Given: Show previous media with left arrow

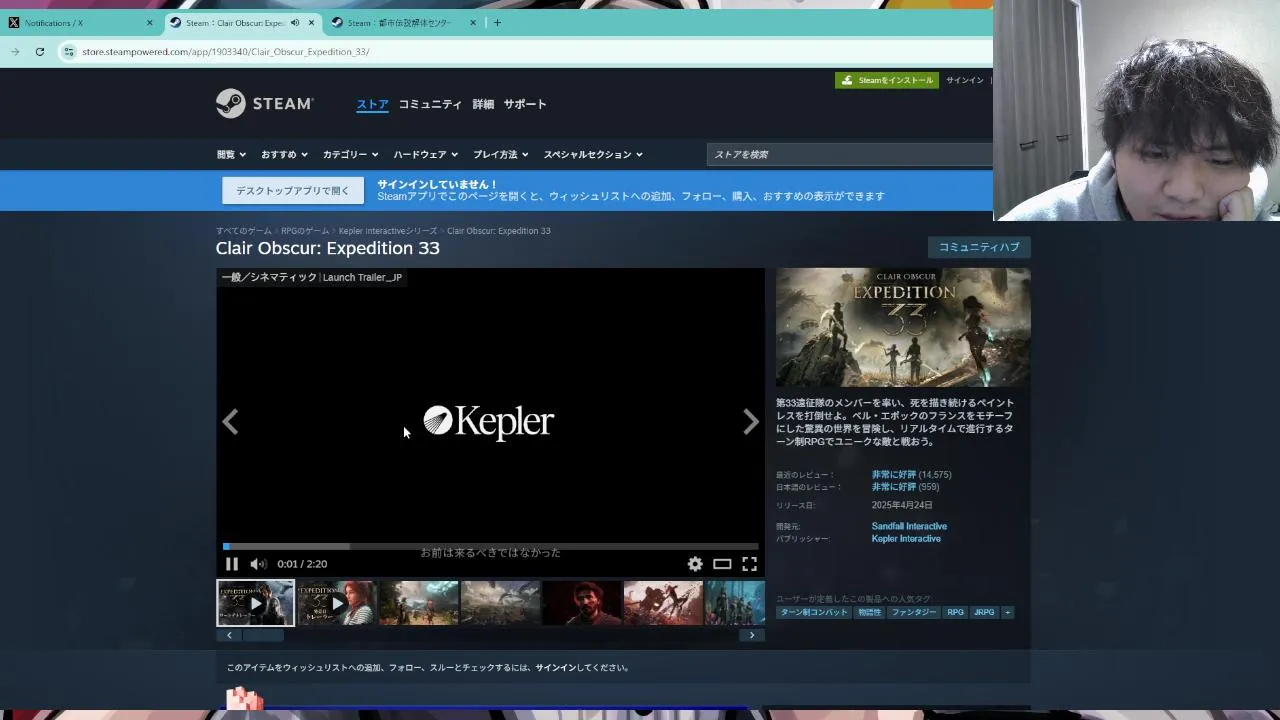Looking at the screenshot, I should point(230,422).
